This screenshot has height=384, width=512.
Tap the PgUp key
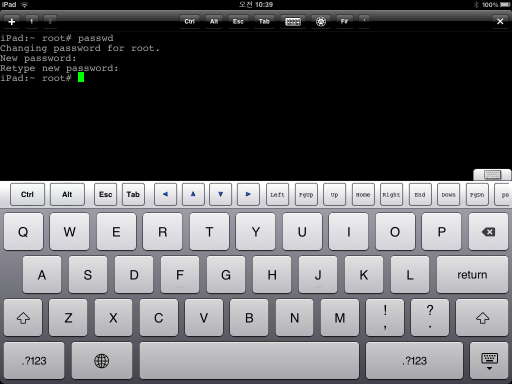(x=306, y=194)
